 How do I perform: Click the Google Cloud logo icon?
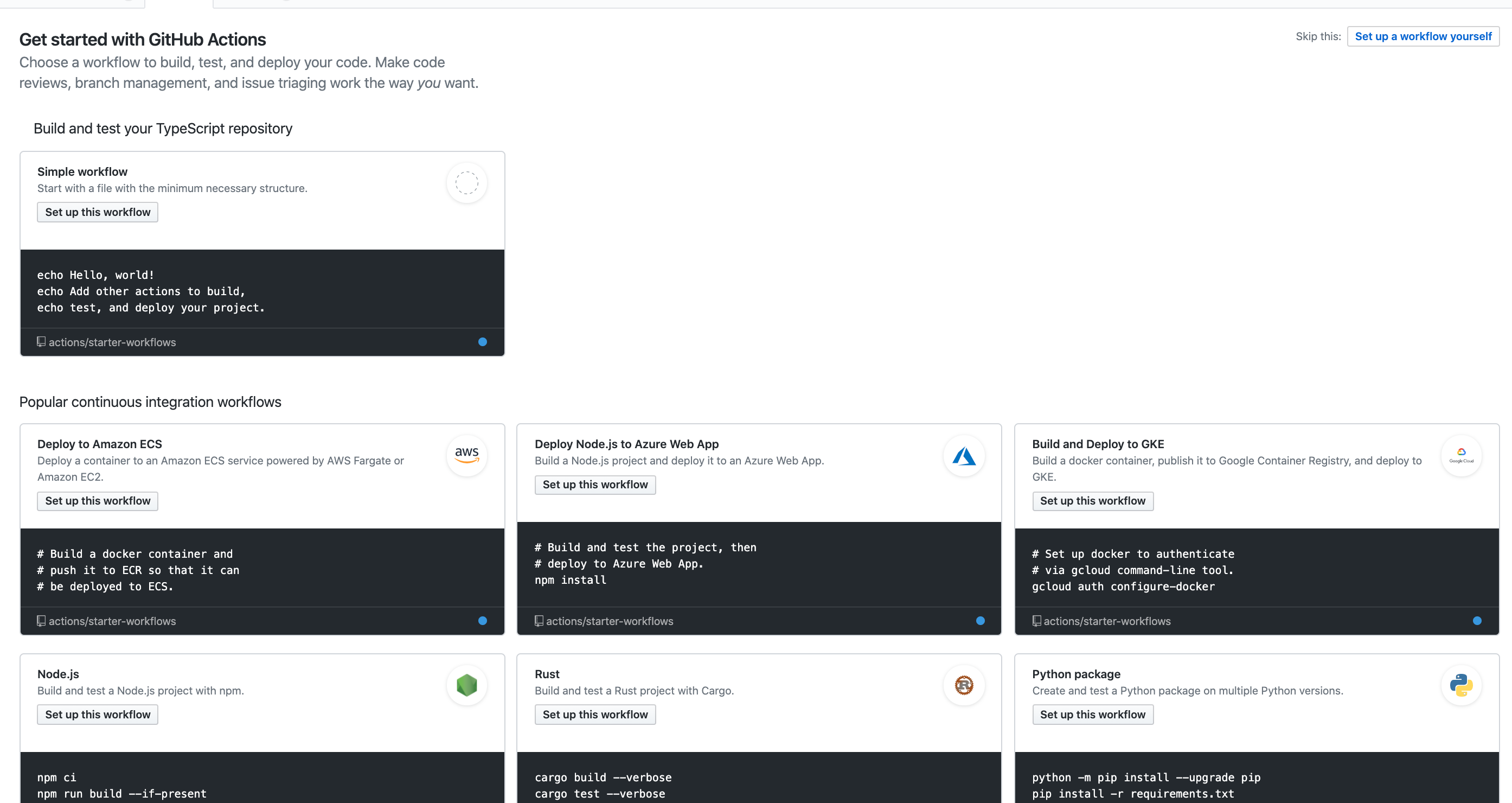(x=1461, y=455)
